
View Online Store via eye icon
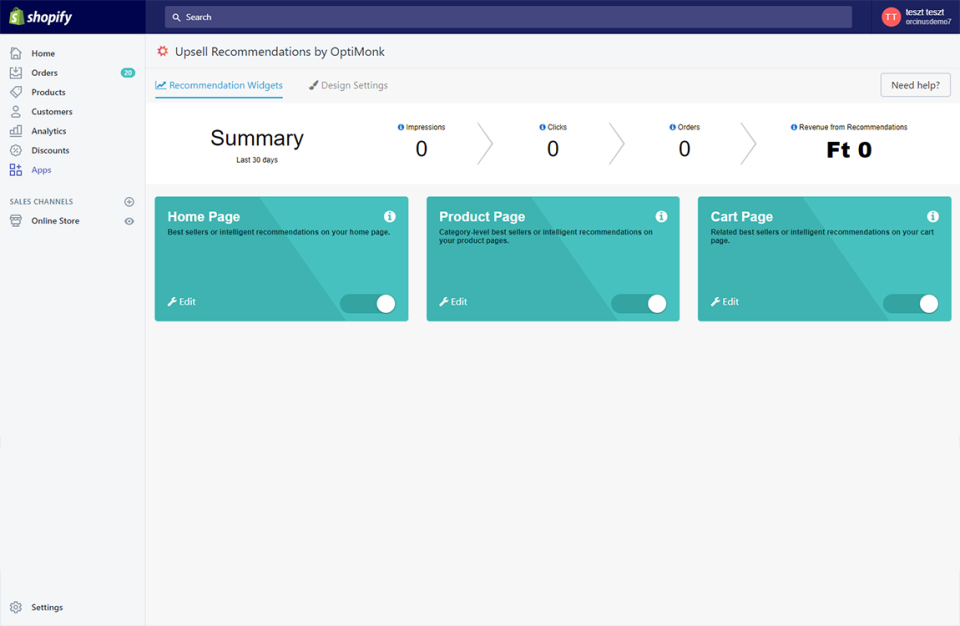[129, 221]
